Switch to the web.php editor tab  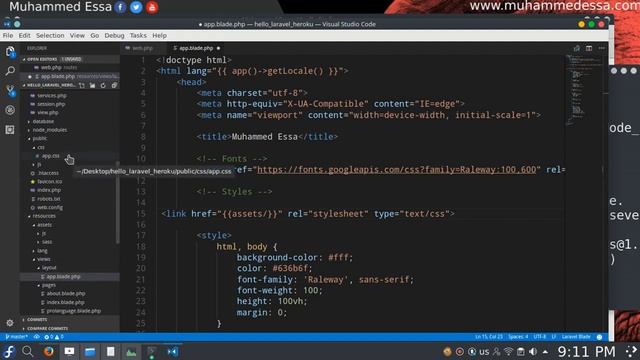[142, 48]
